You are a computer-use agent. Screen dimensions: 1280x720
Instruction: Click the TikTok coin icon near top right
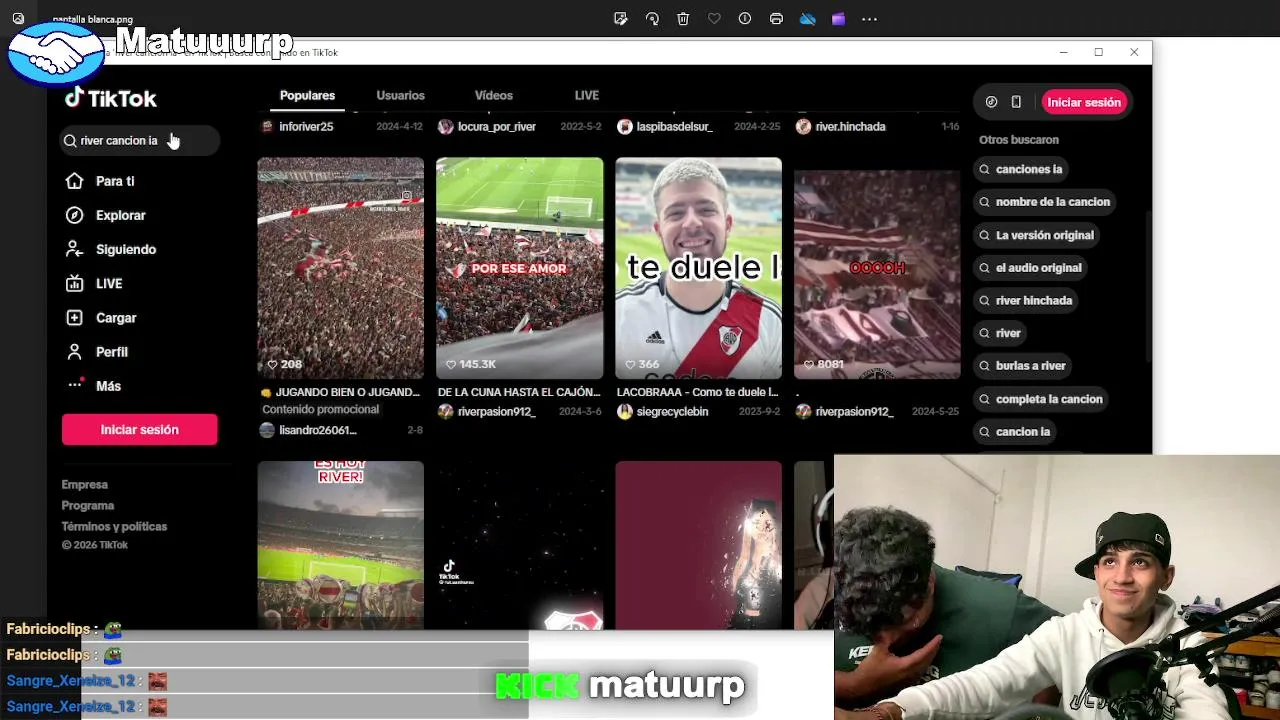[x=991, y=102]
